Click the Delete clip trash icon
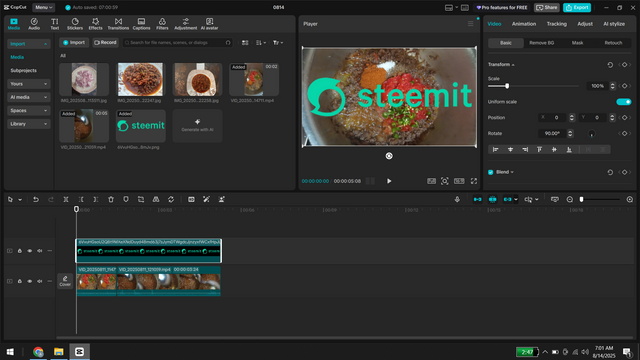This screenshot has width=640, height=360. point(111,199)
